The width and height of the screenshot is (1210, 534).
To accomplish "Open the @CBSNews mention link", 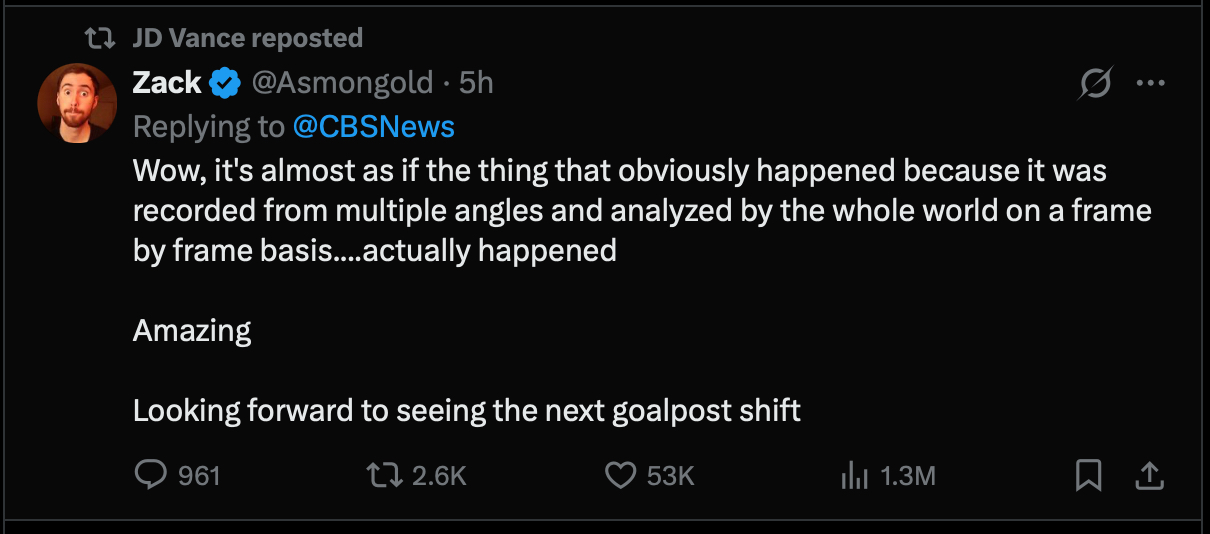I will tap(373, 127).
